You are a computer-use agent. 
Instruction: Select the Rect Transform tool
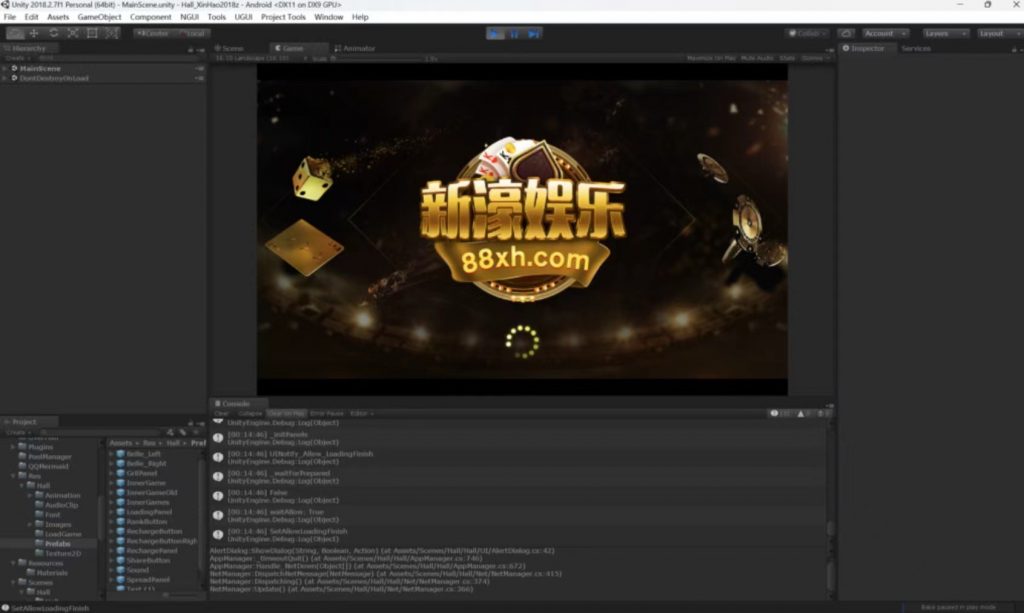[91, 33]
